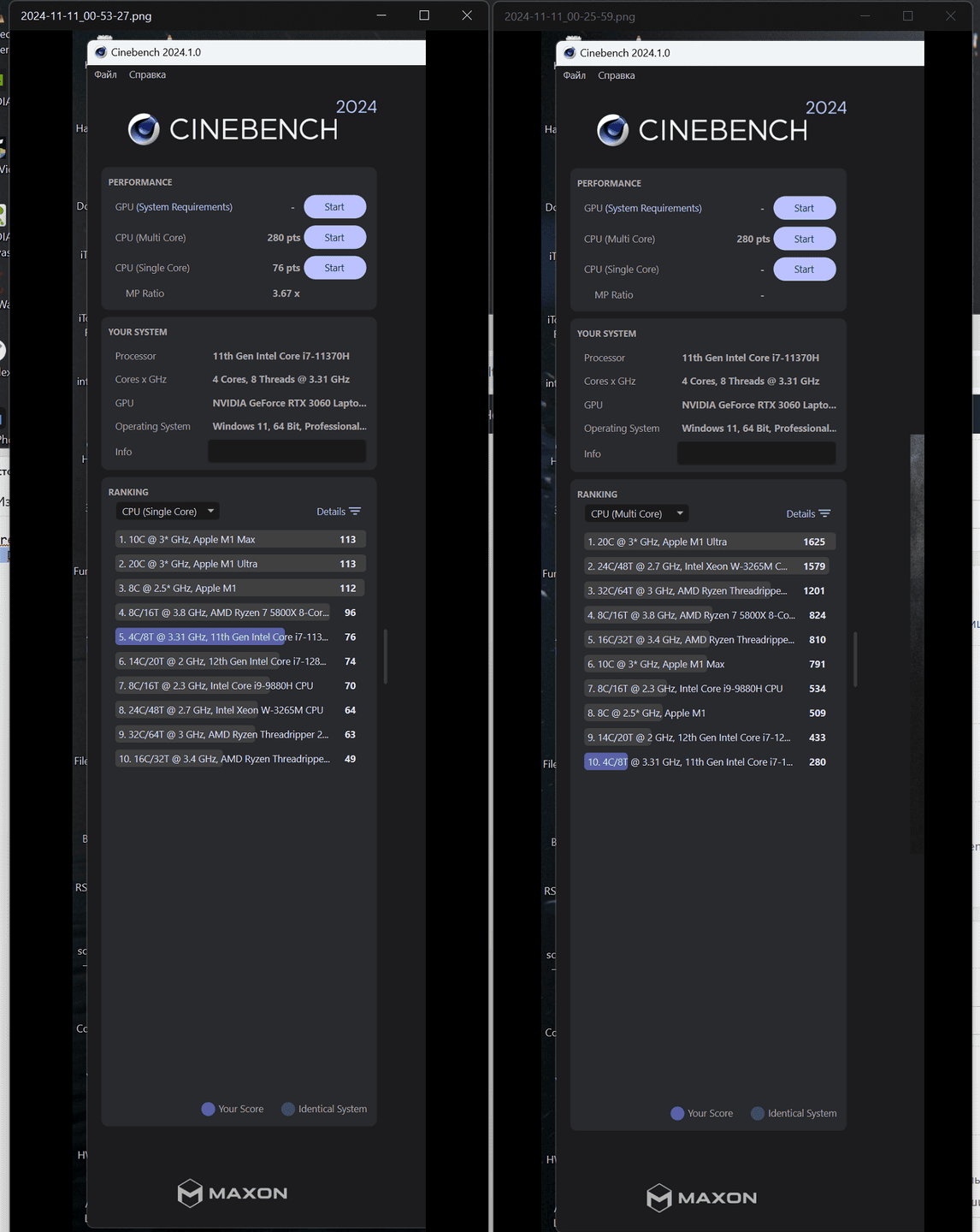980x1232 pixels.
Task: Open Файл menu in right Cinebench window
Action: 575,76
